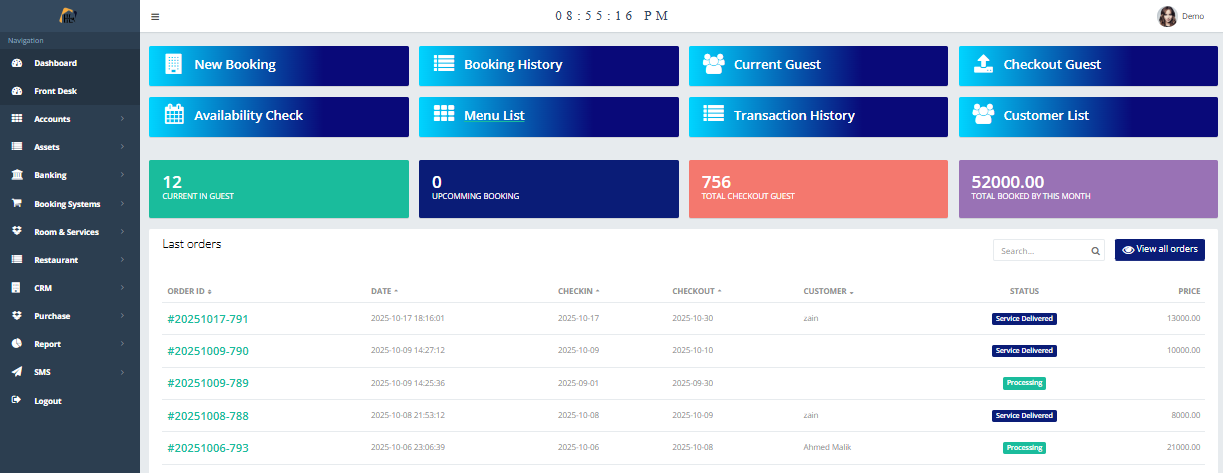Image resolution: width=1223 pixels, height=473 pixels.
Task: Go to Dashboard in sidebar
Action: (x=55, y=63)
